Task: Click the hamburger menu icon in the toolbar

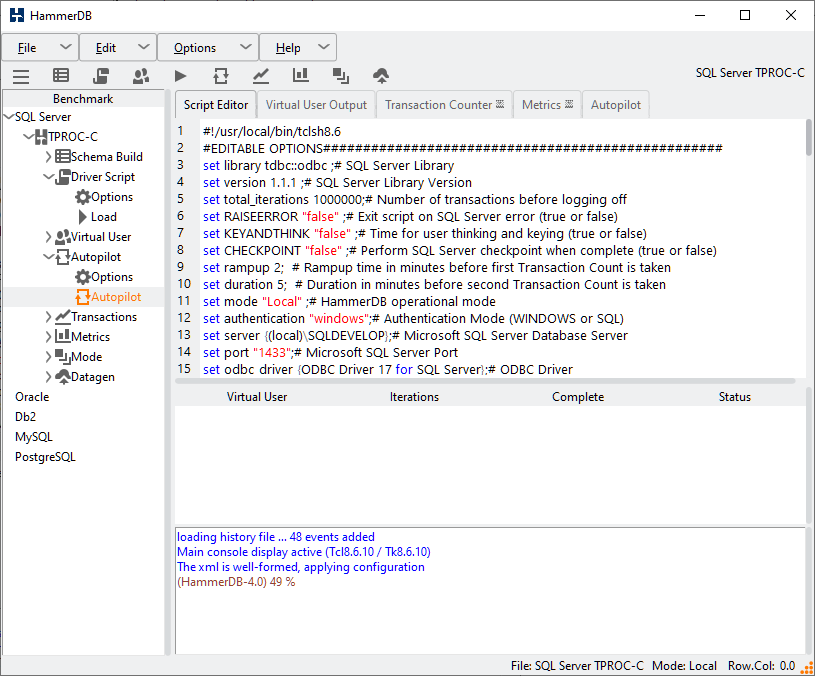Action: coord(21,75)
